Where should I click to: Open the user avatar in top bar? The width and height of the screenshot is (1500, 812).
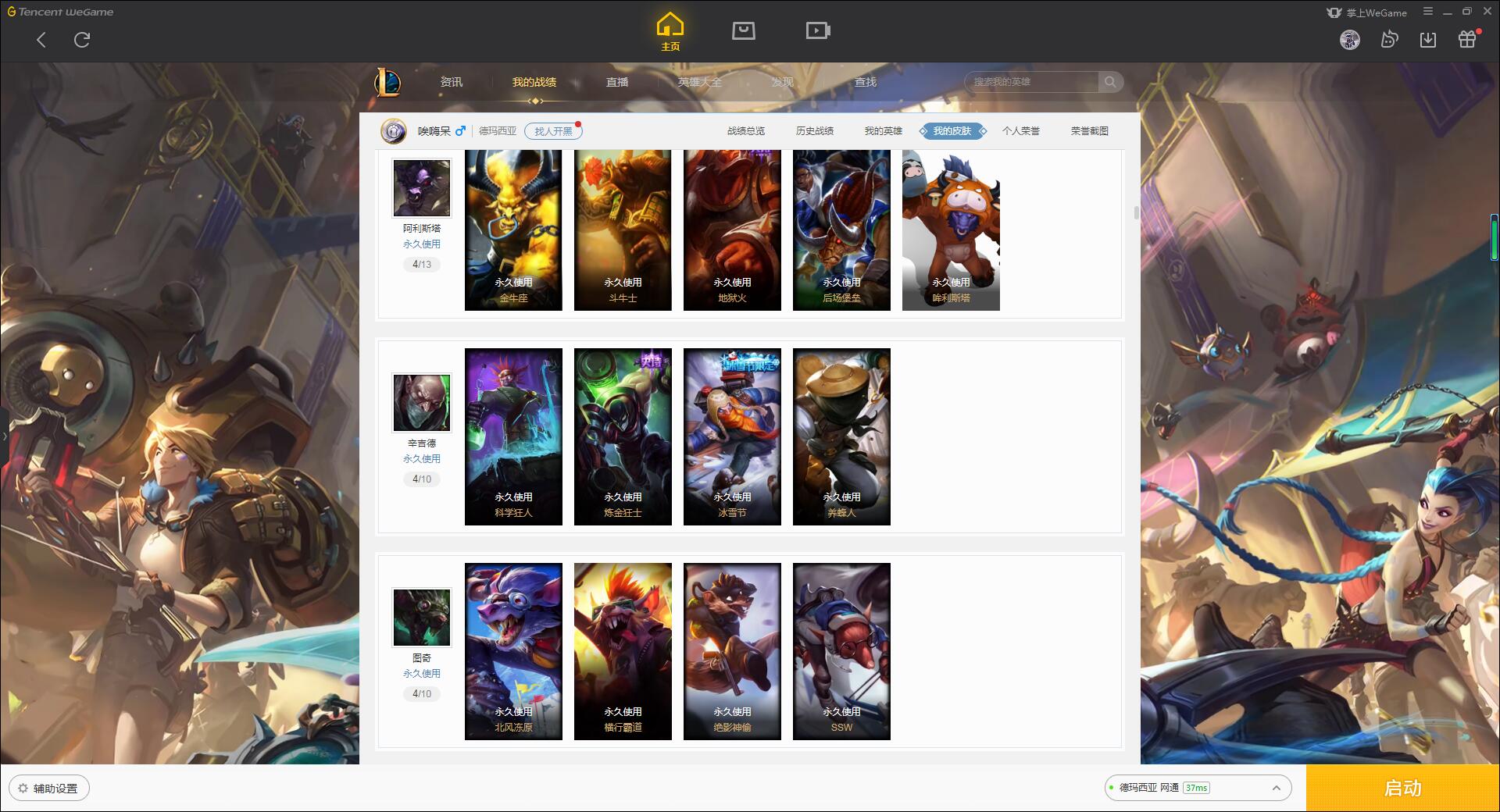(1349, 40)
